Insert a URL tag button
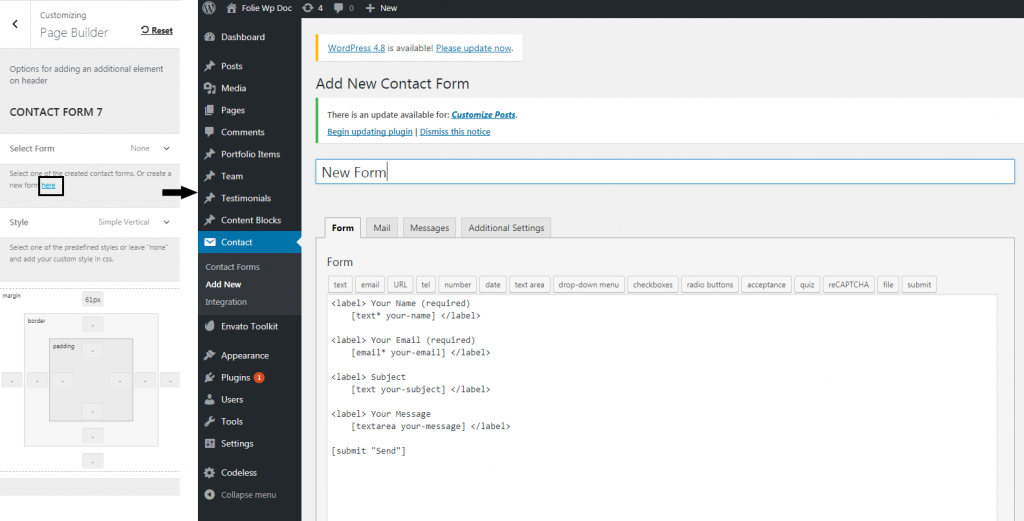The width and height of the screenshot is (1024, 521). [400, 285]
